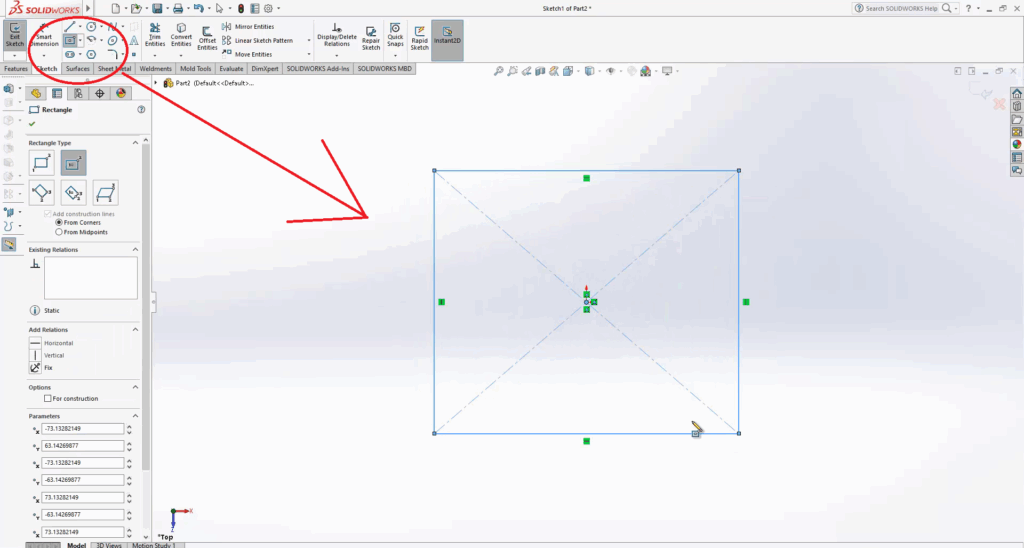
Task: Collapse the Existing Relations section
Action: pos(136,250)
